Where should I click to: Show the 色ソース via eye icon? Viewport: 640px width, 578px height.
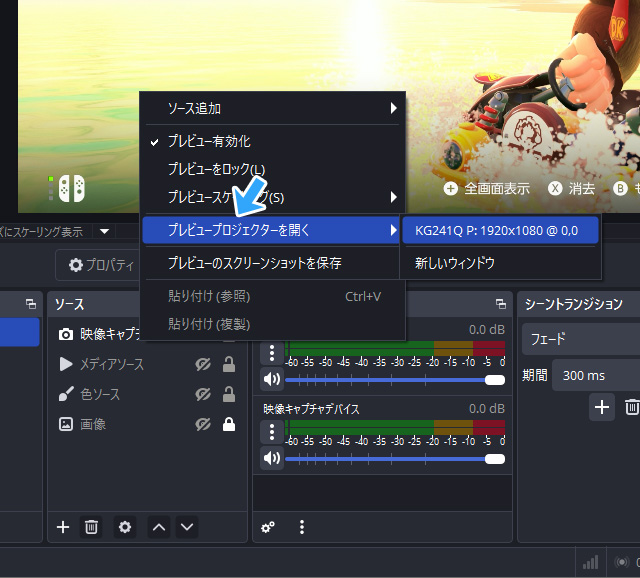coord(203,394)
